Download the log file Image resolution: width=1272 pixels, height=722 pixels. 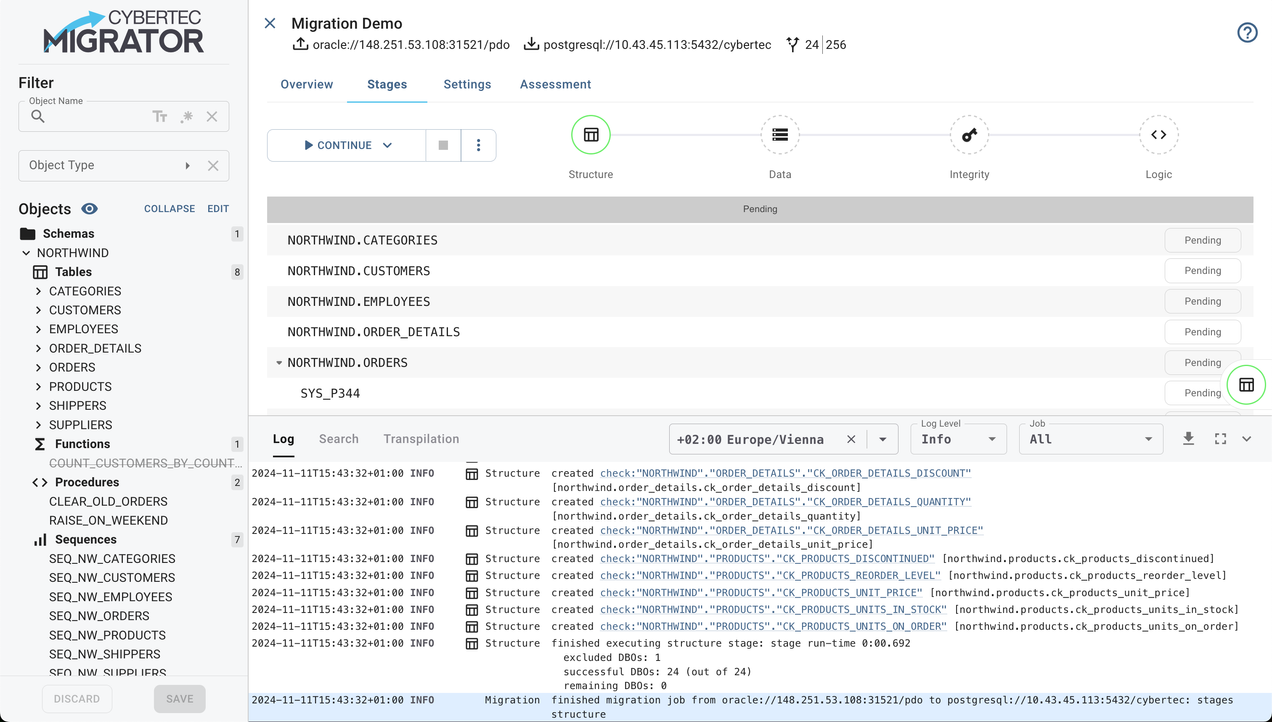[x=1188, y=439]
